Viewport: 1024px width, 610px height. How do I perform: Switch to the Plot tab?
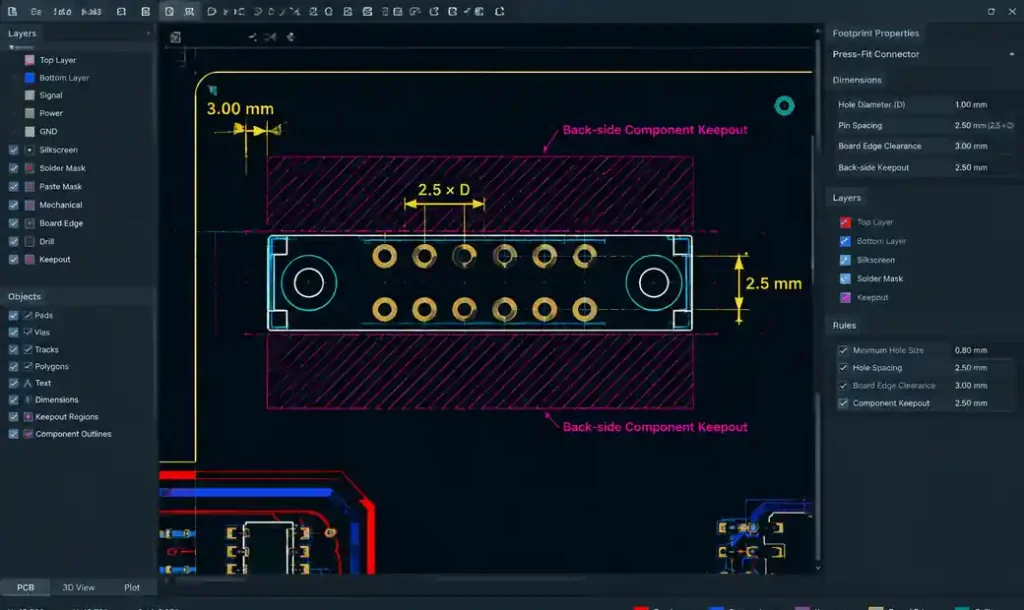(132, 587)
